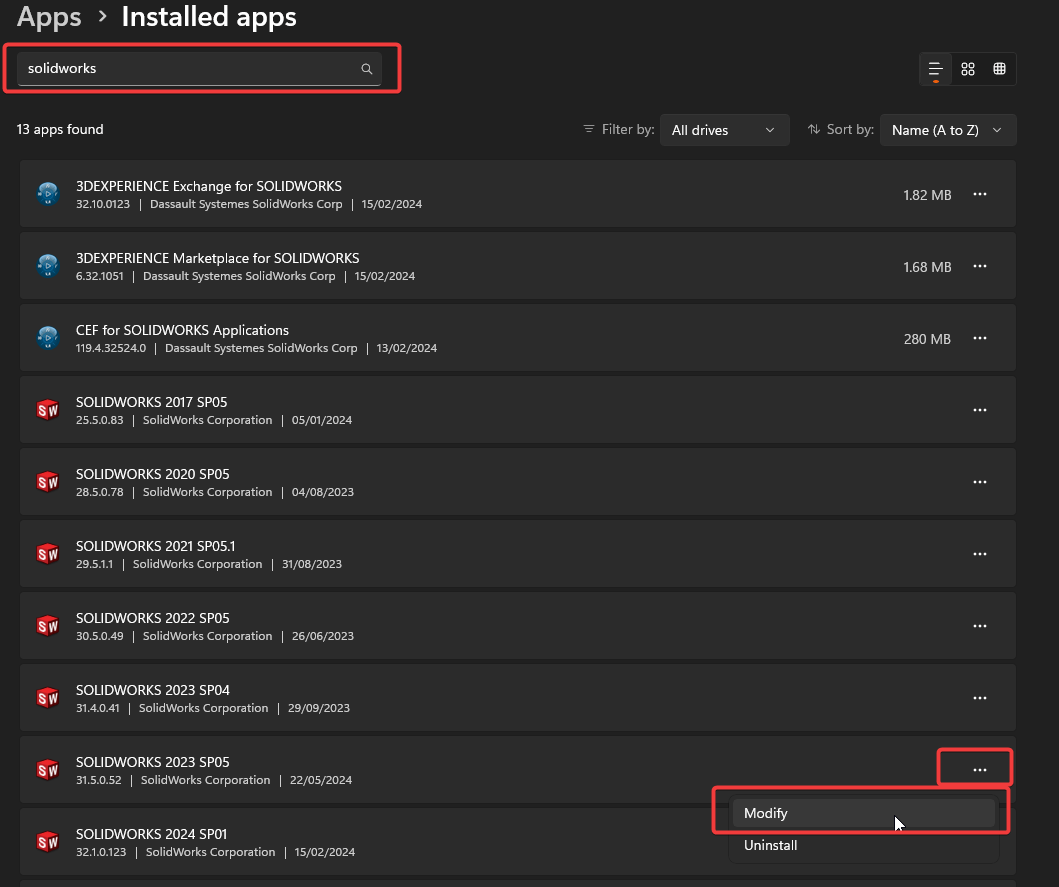The width and height of the screenshot is (1059, 887).
Task: Open more options for CEF for SOLIDWORKS Applications
Action: click(x=979, y=338)
